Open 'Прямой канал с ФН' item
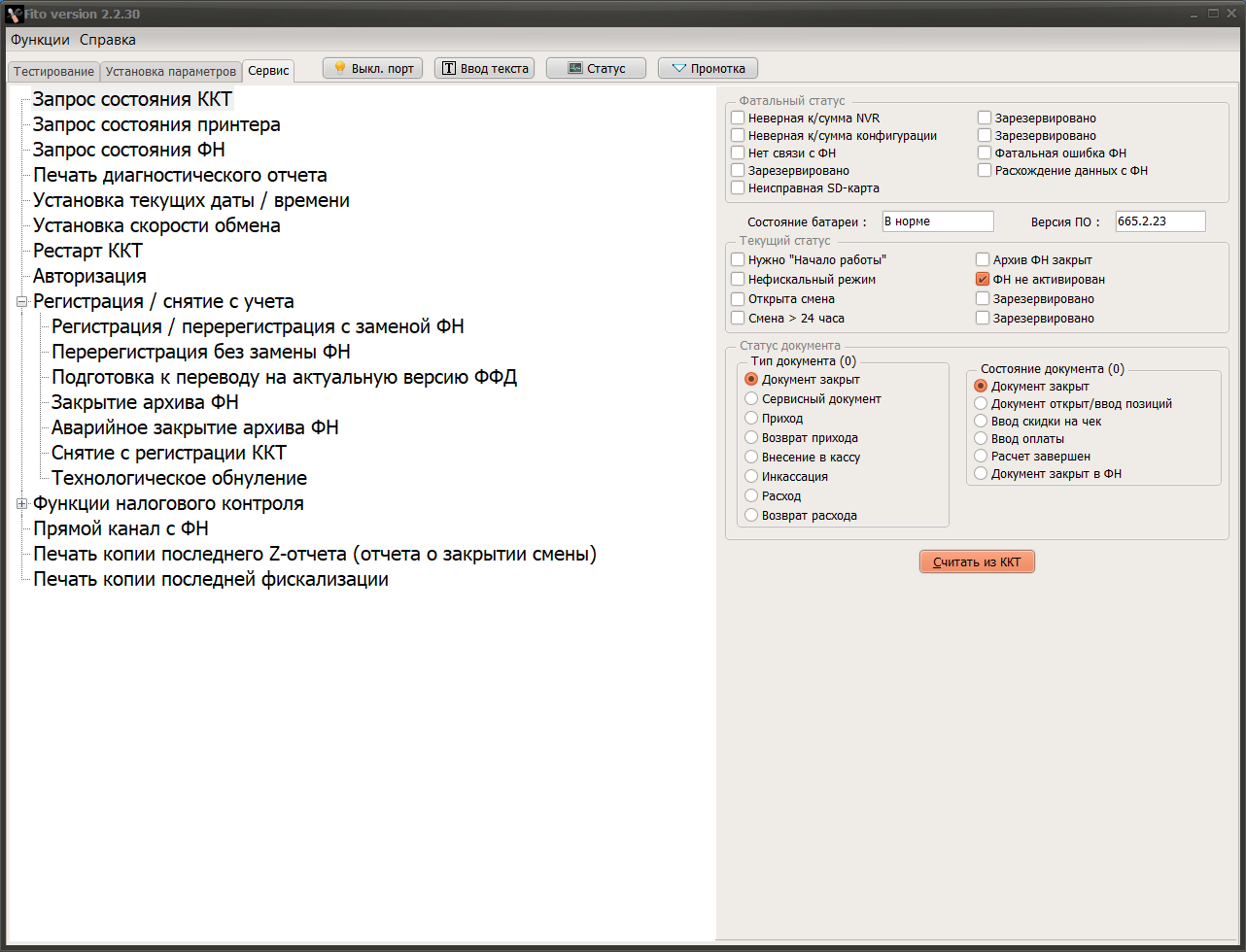The width and height of the screenshot is (1246, 952). point(121,528)
